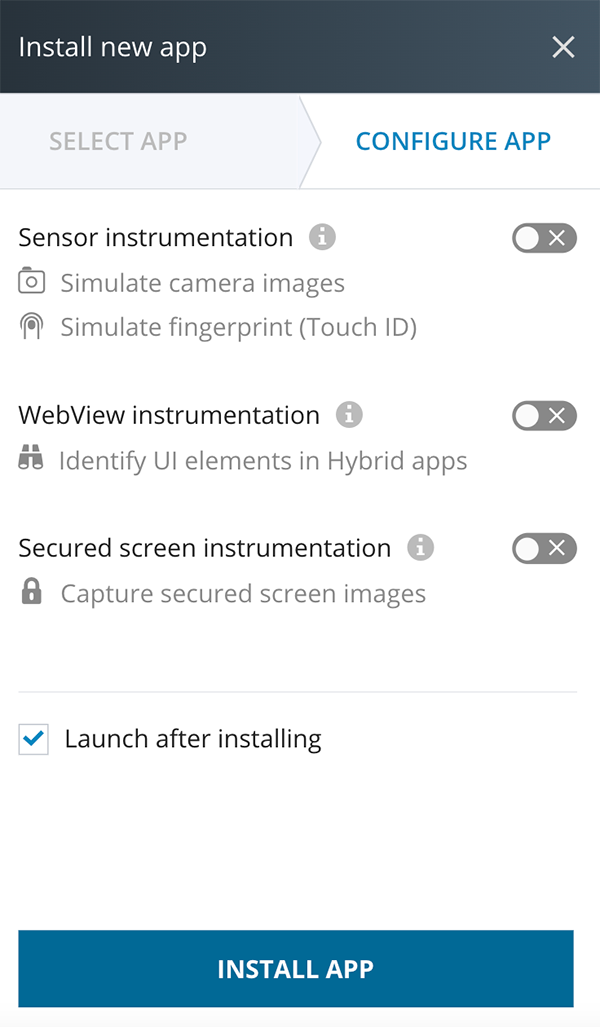
Task: Enable Sensor instrumentation
Action: [544, 238]
